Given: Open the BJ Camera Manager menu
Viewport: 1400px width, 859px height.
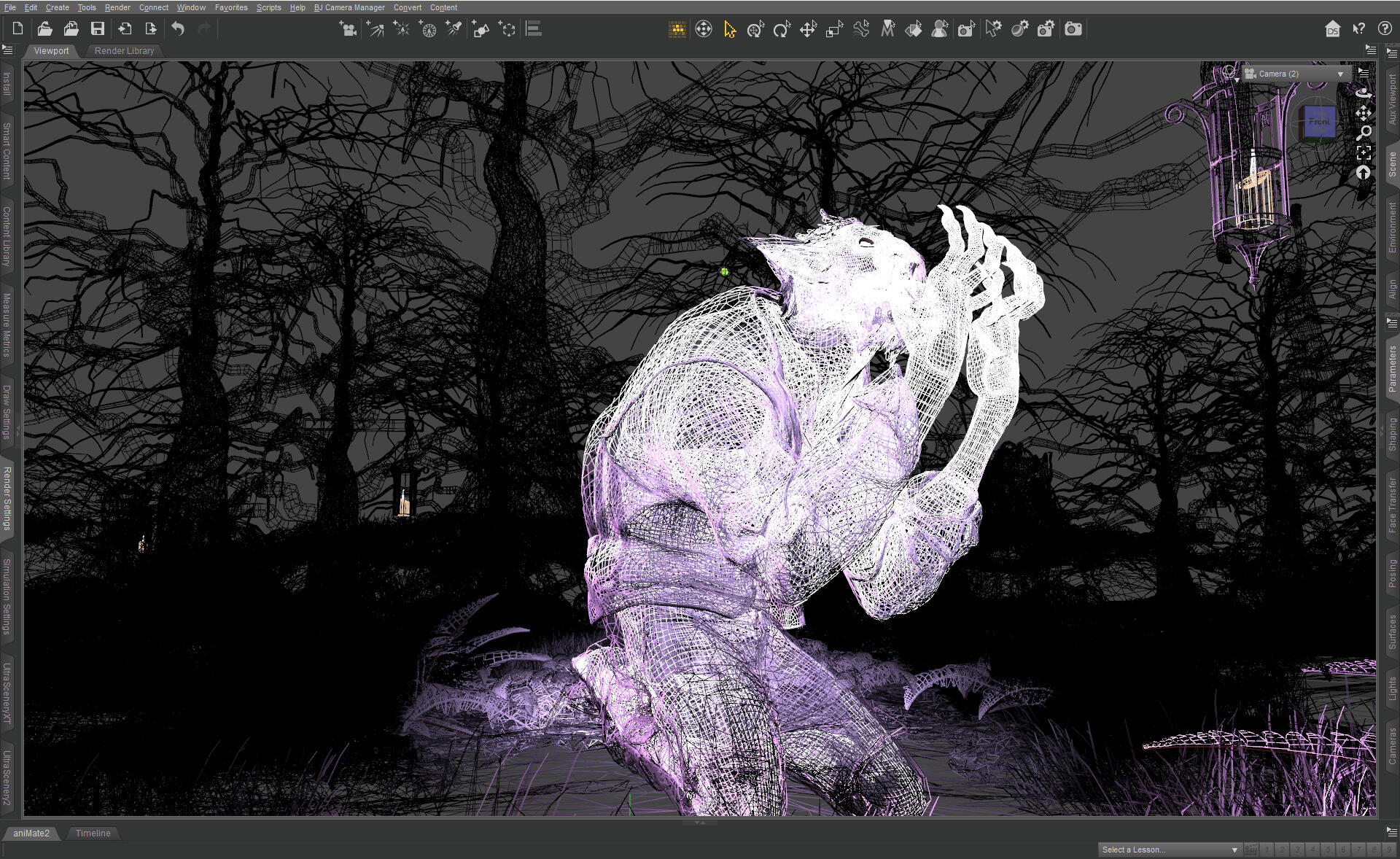Looking at the screenshot, I should click(349, 7).
